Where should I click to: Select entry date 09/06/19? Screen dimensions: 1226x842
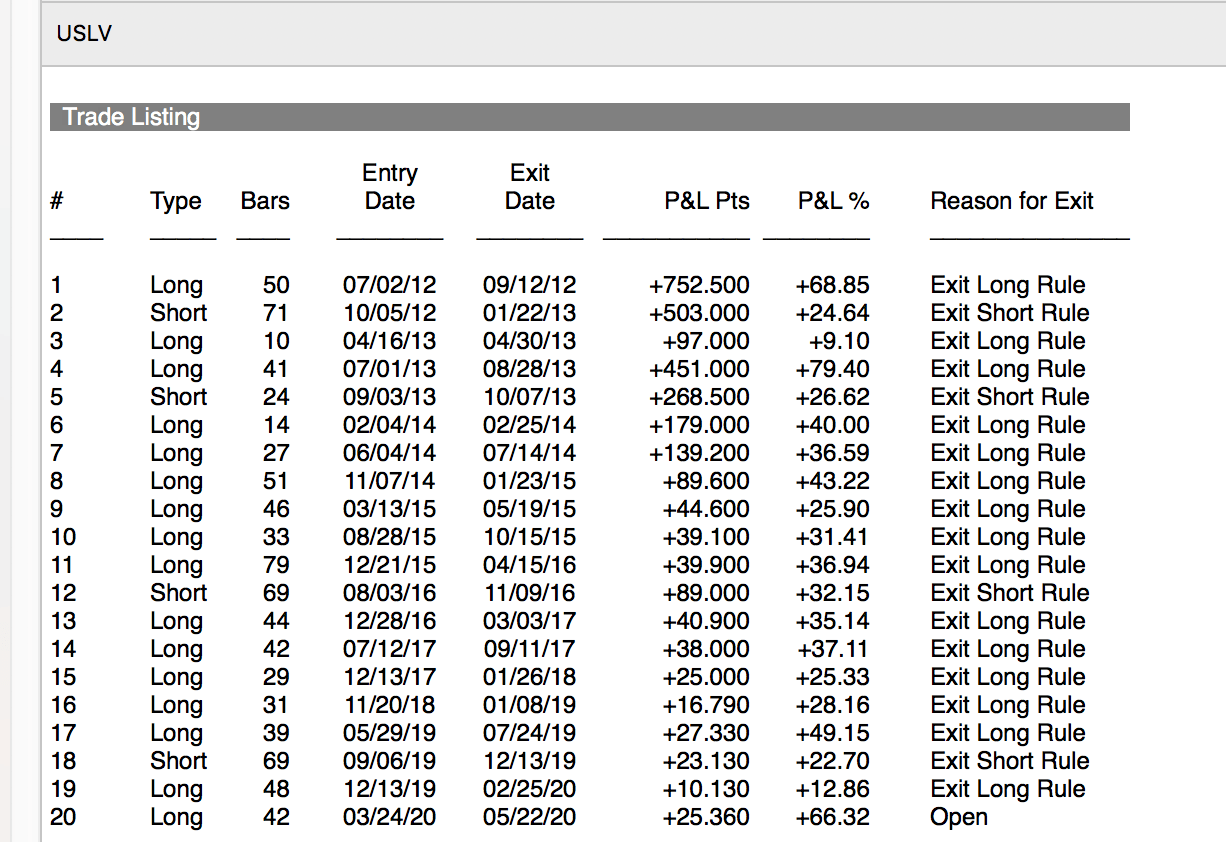coord(390,761)
